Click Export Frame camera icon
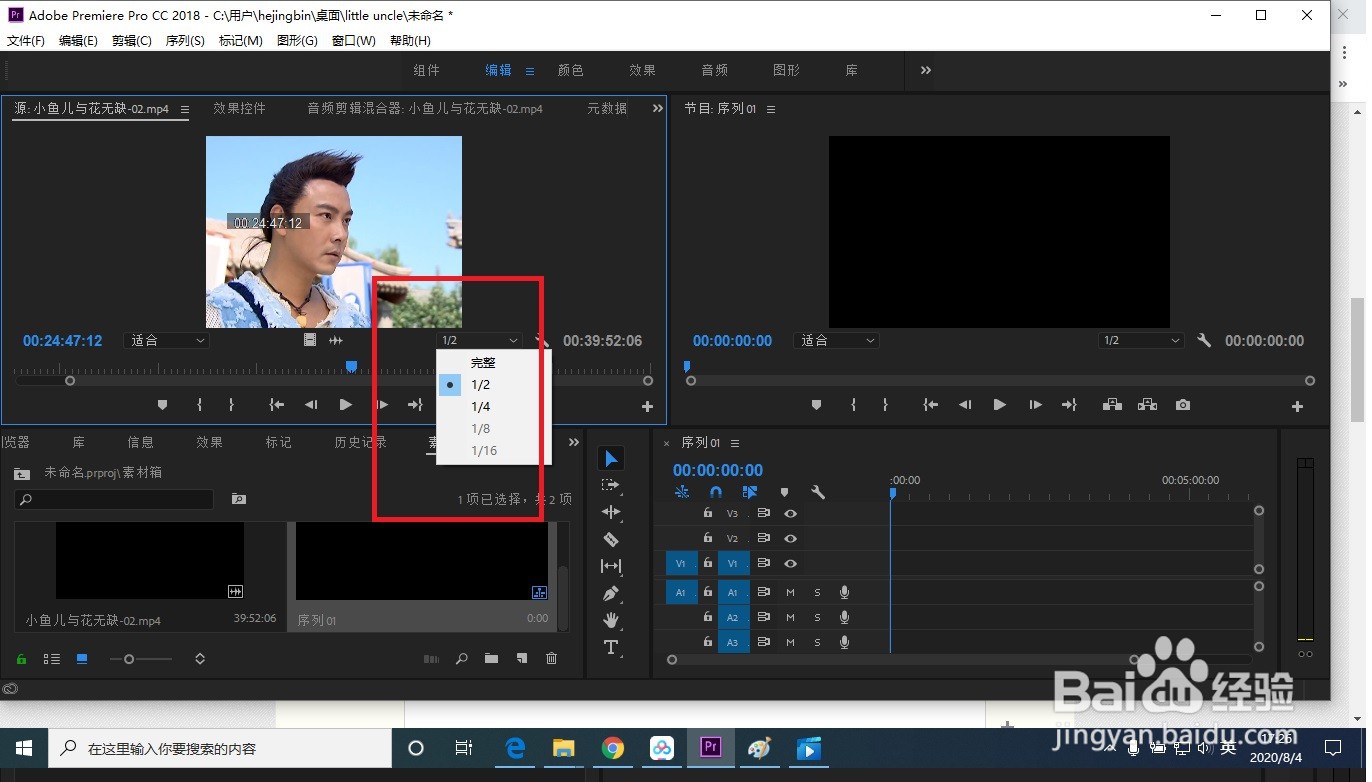This screenshot has width=1372, height=782. click(1183, 405)
